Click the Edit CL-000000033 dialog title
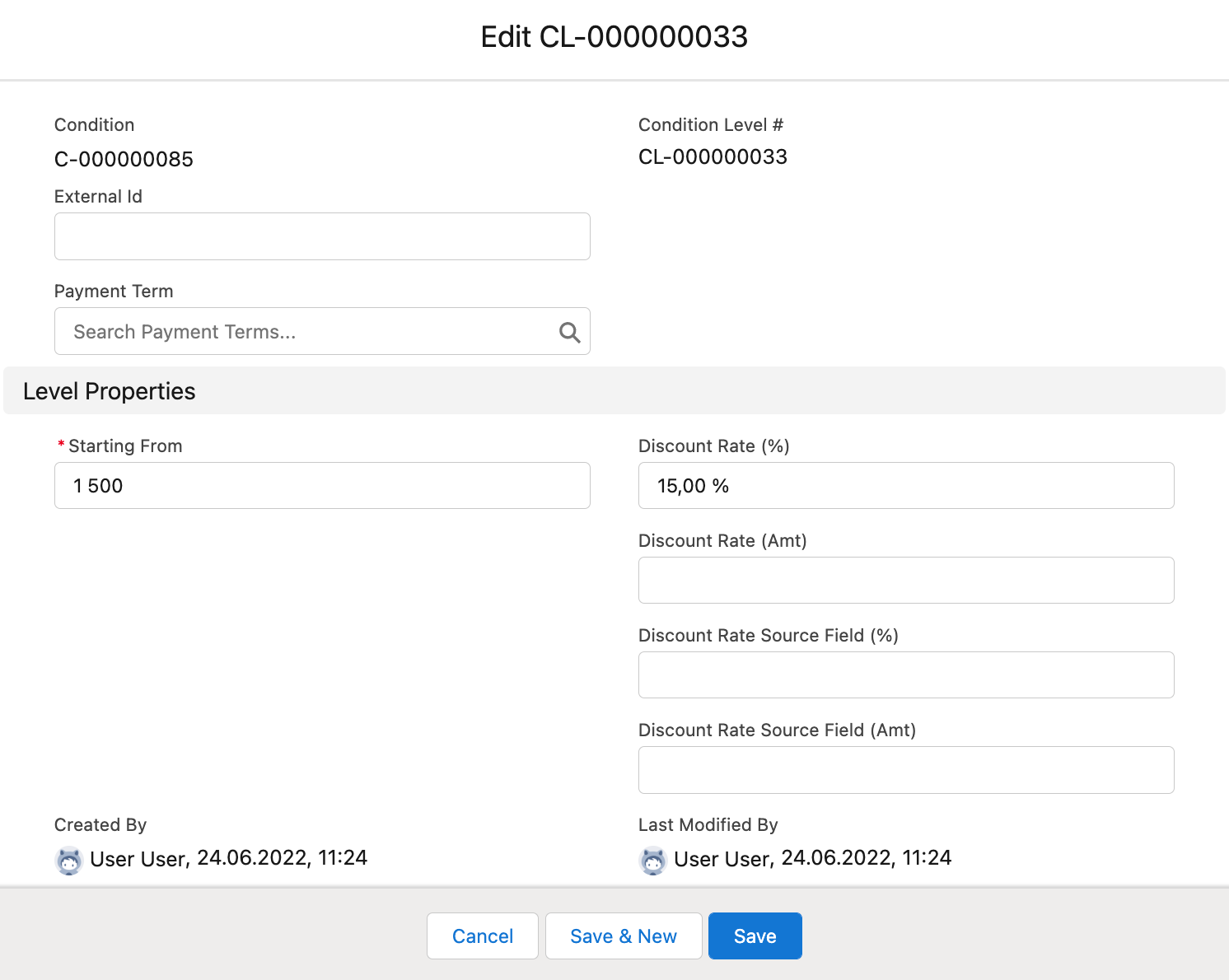Screen dimensions: 1229x980 point(614,37)
